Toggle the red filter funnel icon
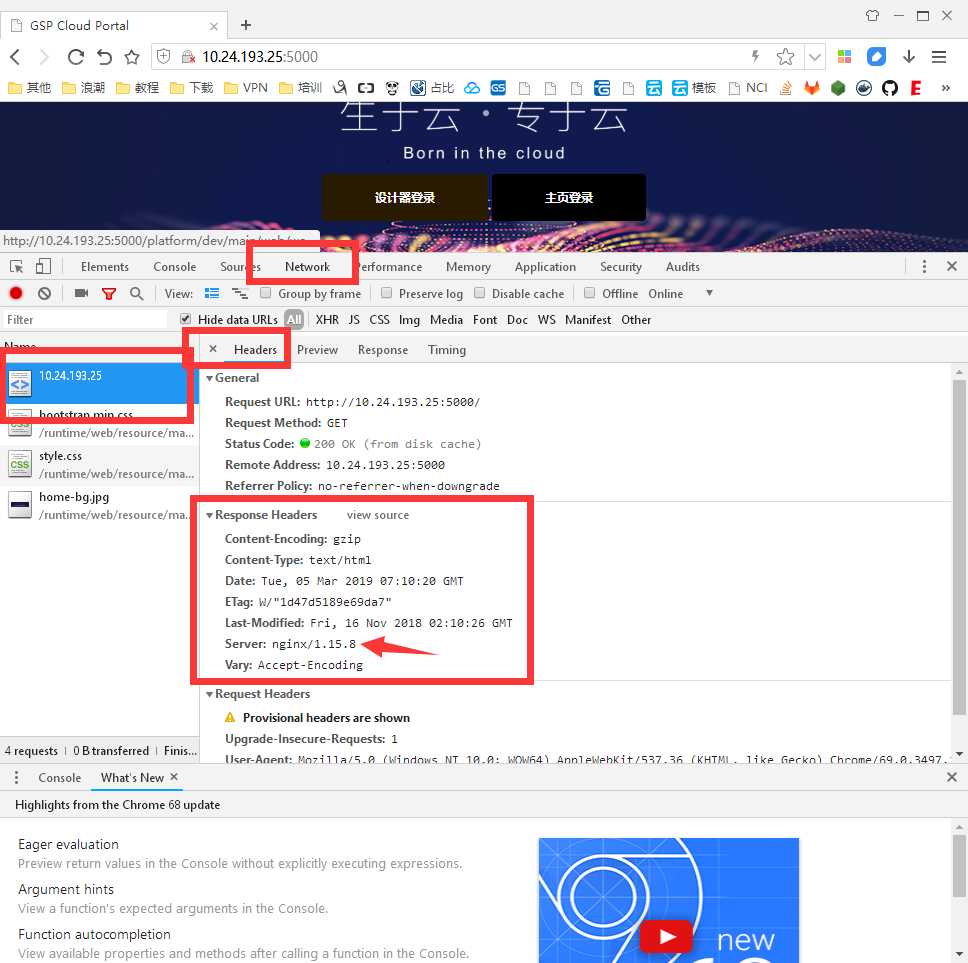The height and width of the screenshot is (963, 968). (x=109, y=294)
